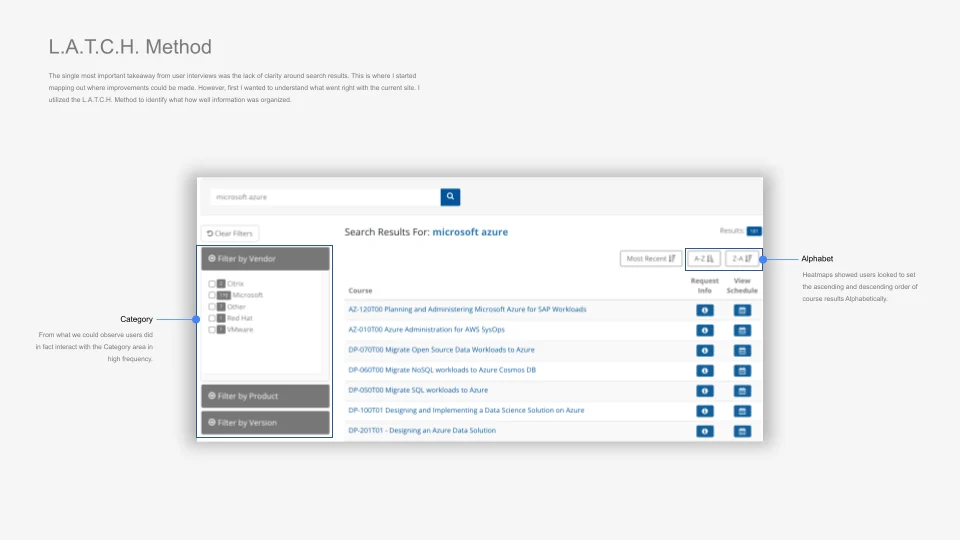View schedule for DP-201T01 course
Screen dimensions: 960x540
coord(742,432)
